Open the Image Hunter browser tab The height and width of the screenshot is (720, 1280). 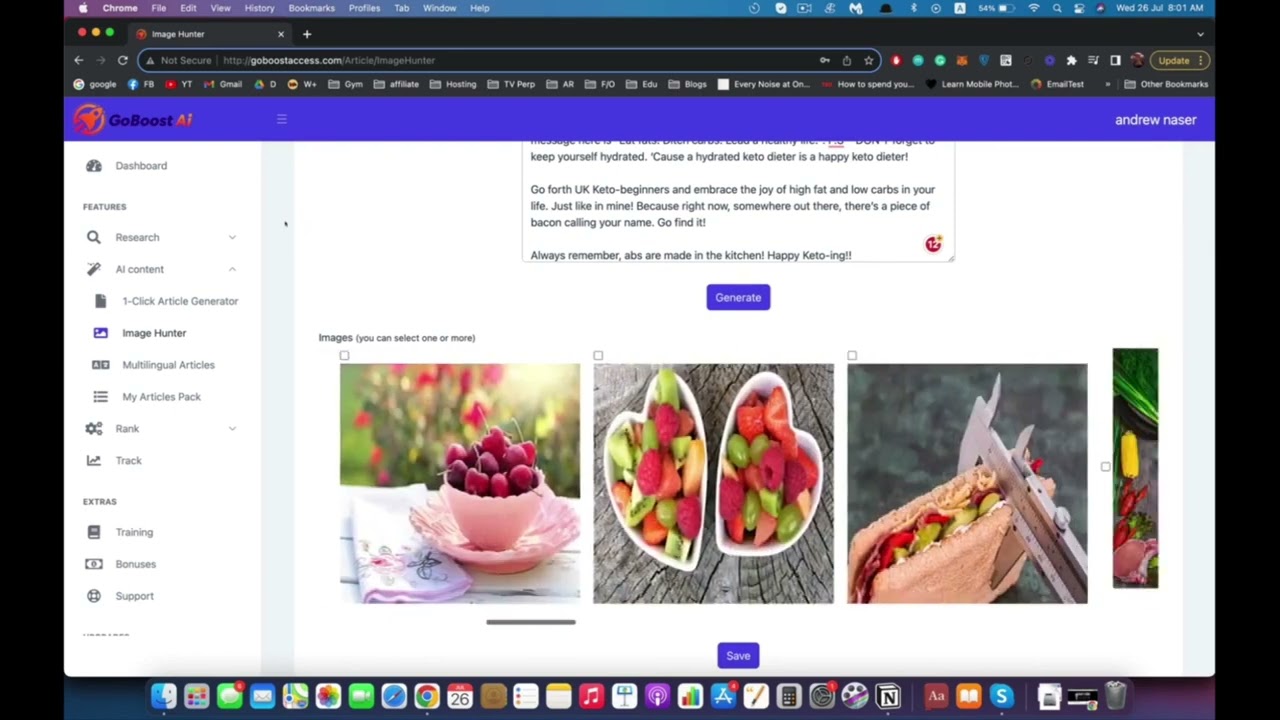pos(212,34)
